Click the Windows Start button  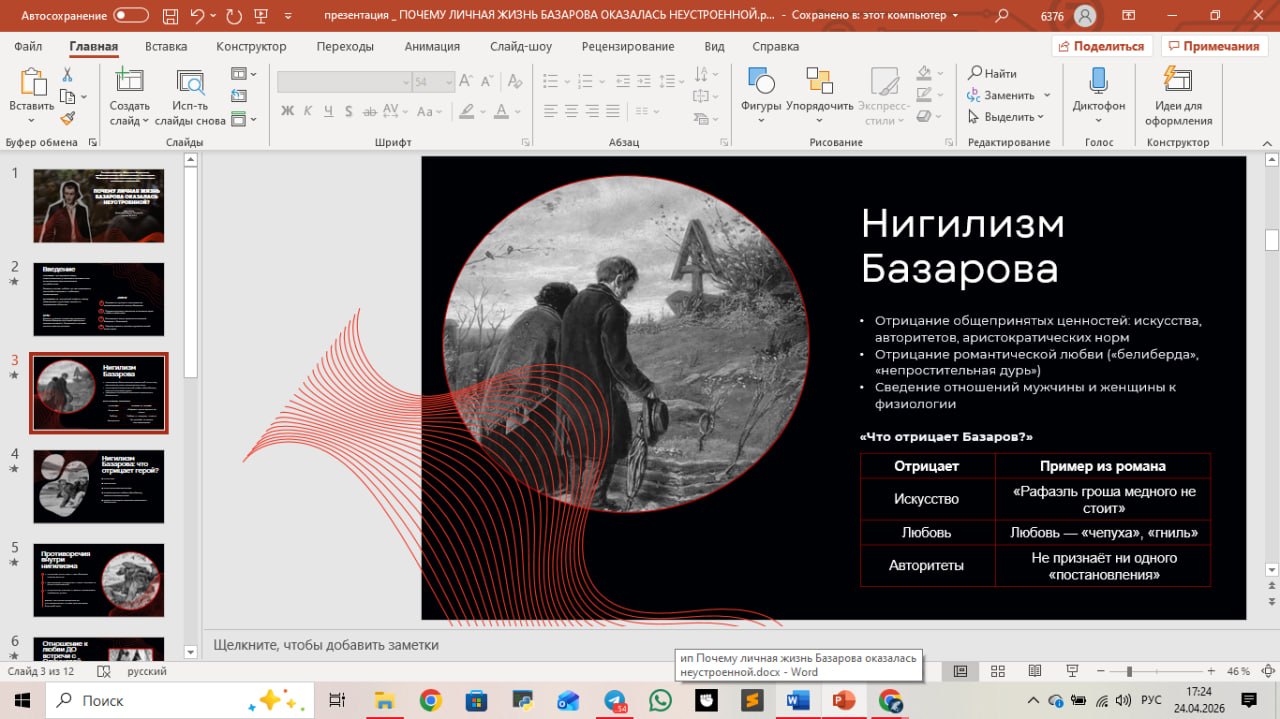pyautogui.click(x=22, y=700)
